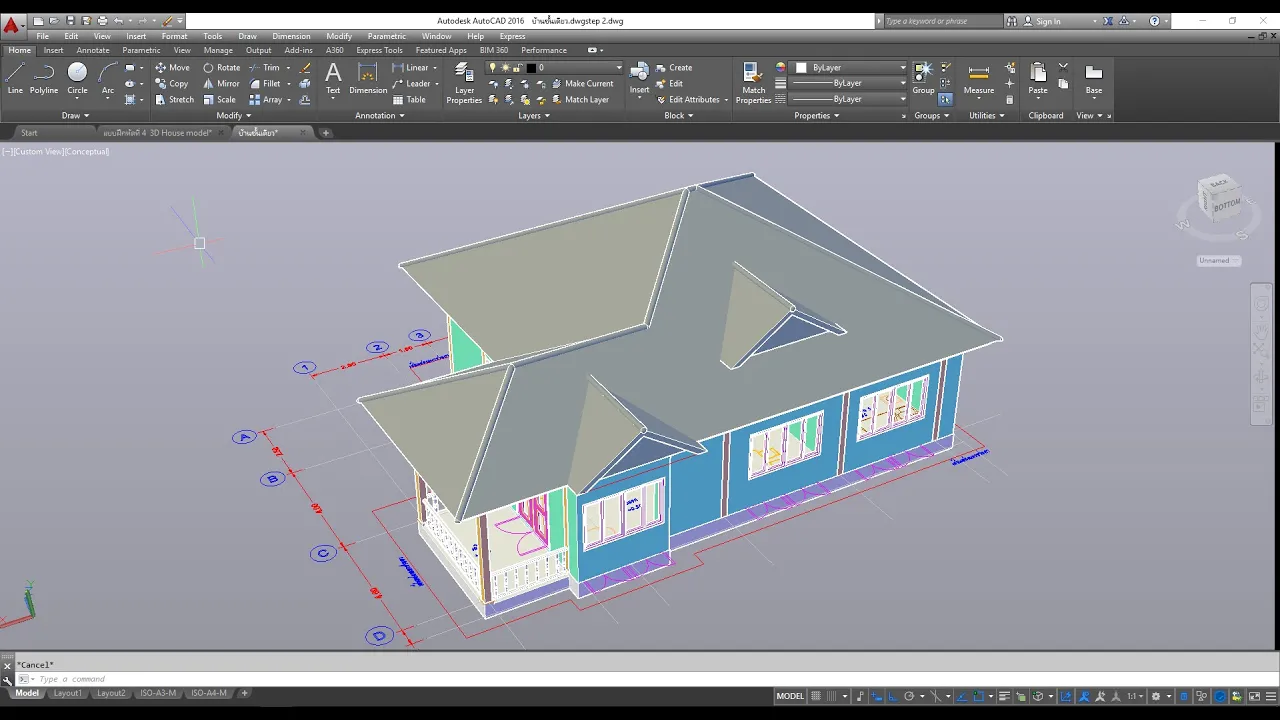Activate the Arc tool

click(x=108, y=78)
